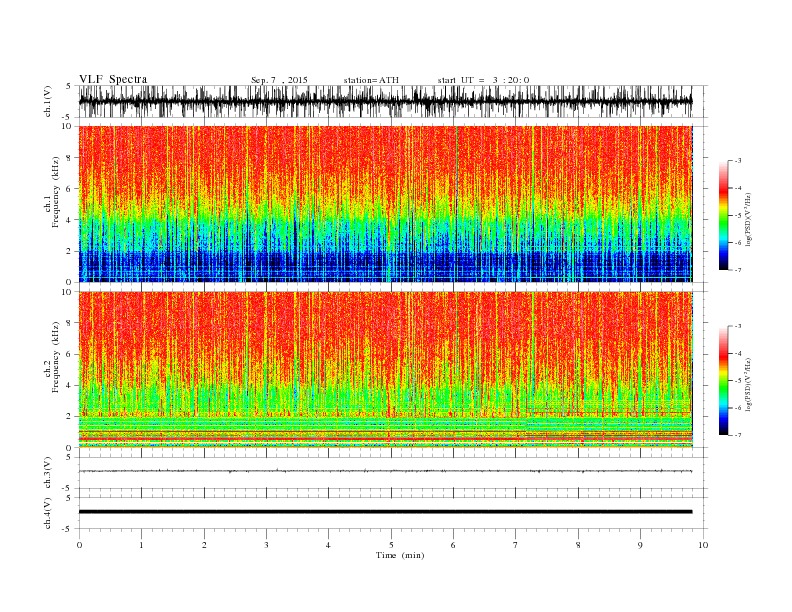Click the "-7" value on ch.2 color bar
The width and height of the screenshot is (792, 612).
(x=738, y=435)
